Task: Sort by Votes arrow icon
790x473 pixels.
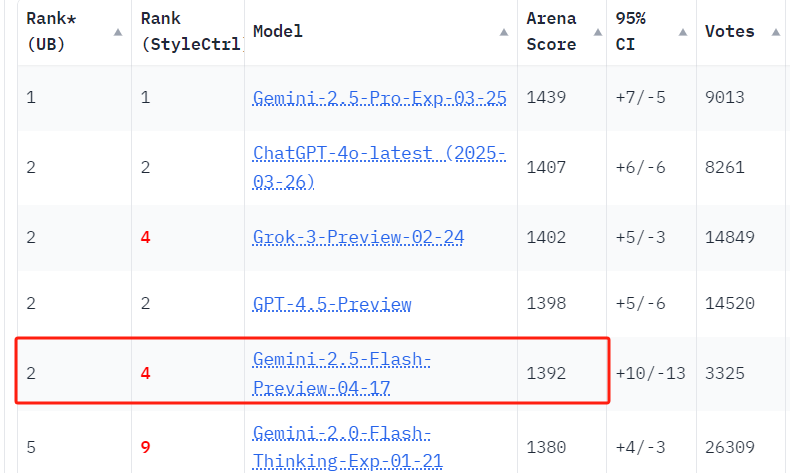Action: click(776, 32)
